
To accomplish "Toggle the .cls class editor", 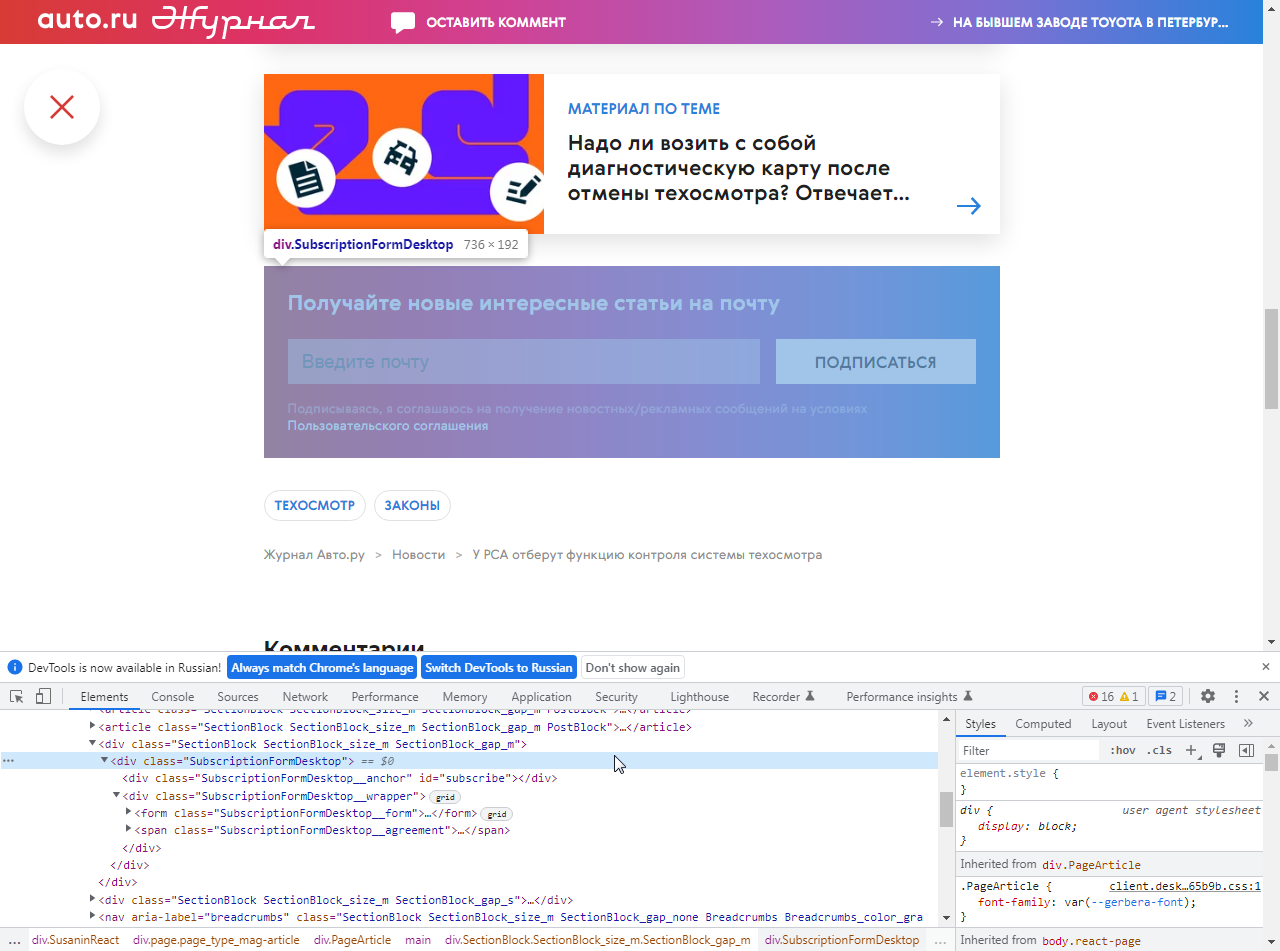I will [1159, 749].
